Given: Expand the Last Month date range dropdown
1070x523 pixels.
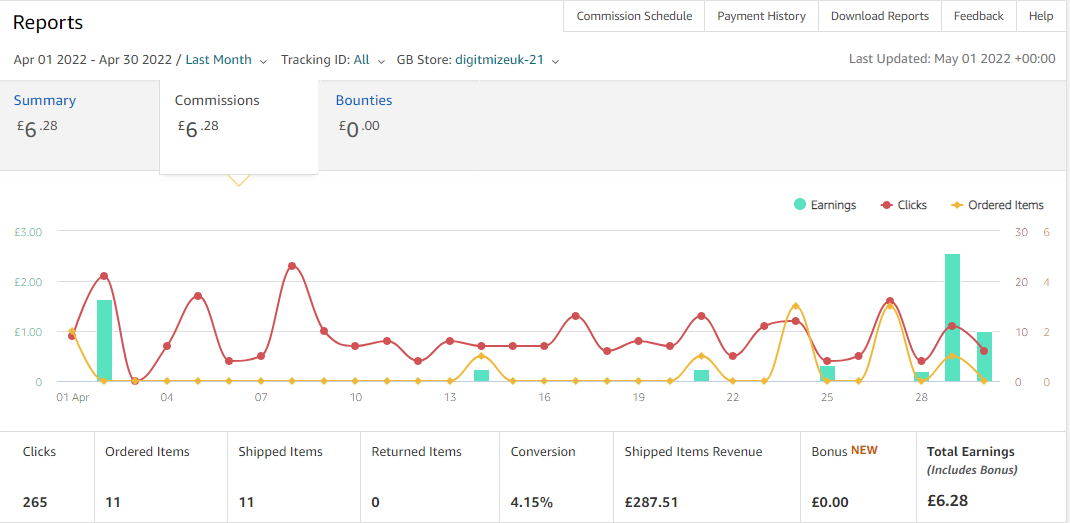Looking at the screenshot, I should coord(227,60).
